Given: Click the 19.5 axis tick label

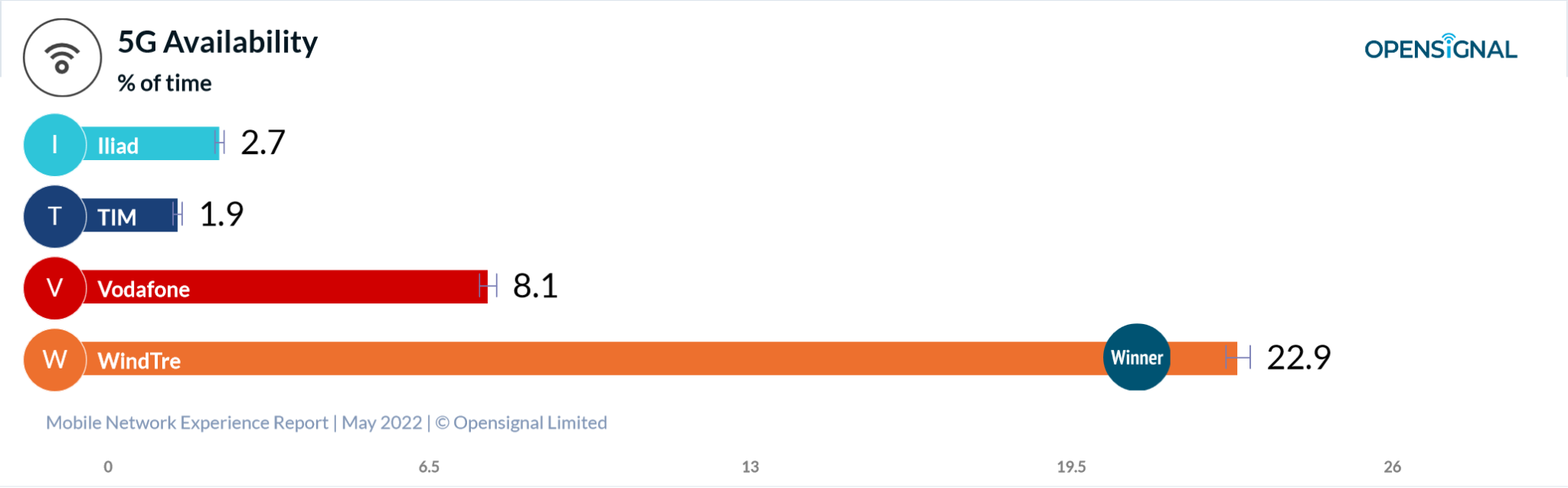Looking at the screenshot, I should click(1070, 467).
